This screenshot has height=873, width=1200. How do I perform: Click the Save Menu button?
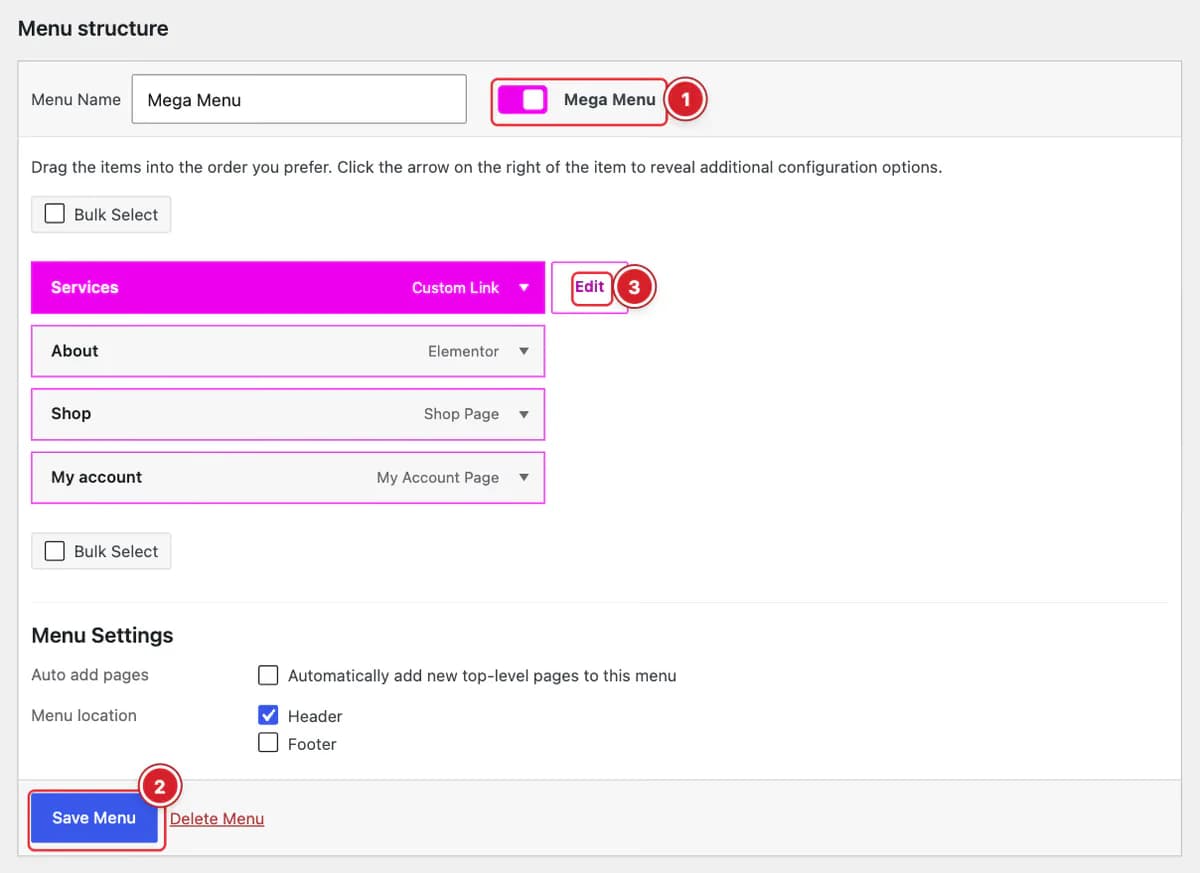tap(94, 818)
